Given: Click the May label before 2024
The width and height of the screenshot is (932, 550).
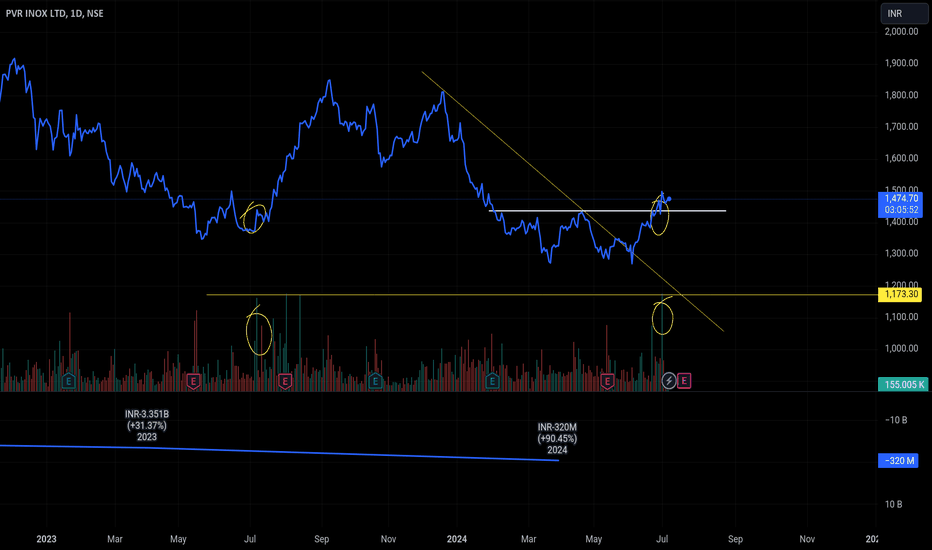Looking at the screenshot, I should (x=178, y=539).
